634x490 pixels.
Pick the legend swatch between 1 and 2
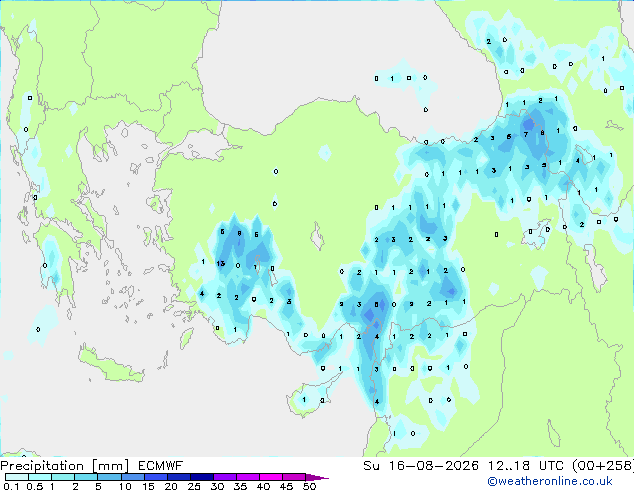(x=63, y=477)
